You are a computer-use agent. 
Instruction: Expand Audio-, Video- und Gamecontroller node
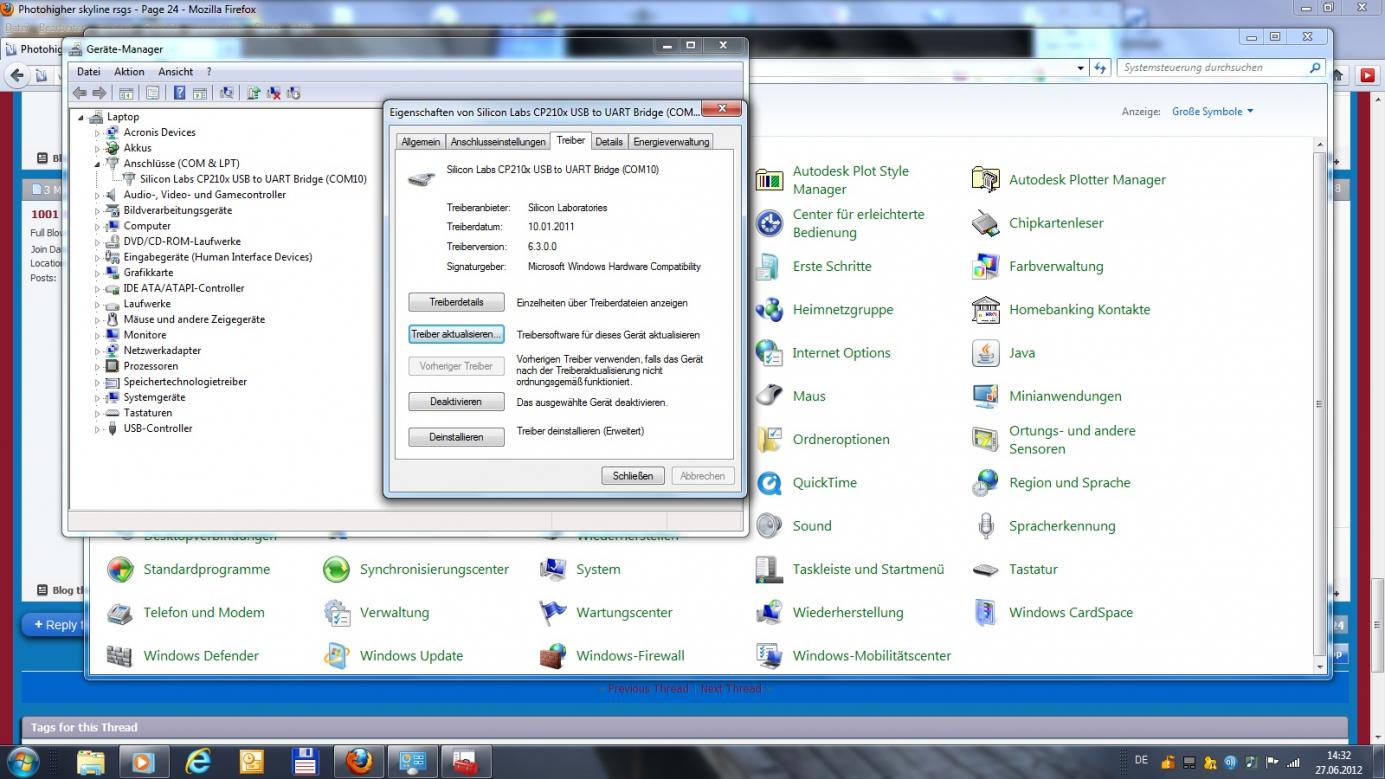pyautogui.click(x=98, y=195)
